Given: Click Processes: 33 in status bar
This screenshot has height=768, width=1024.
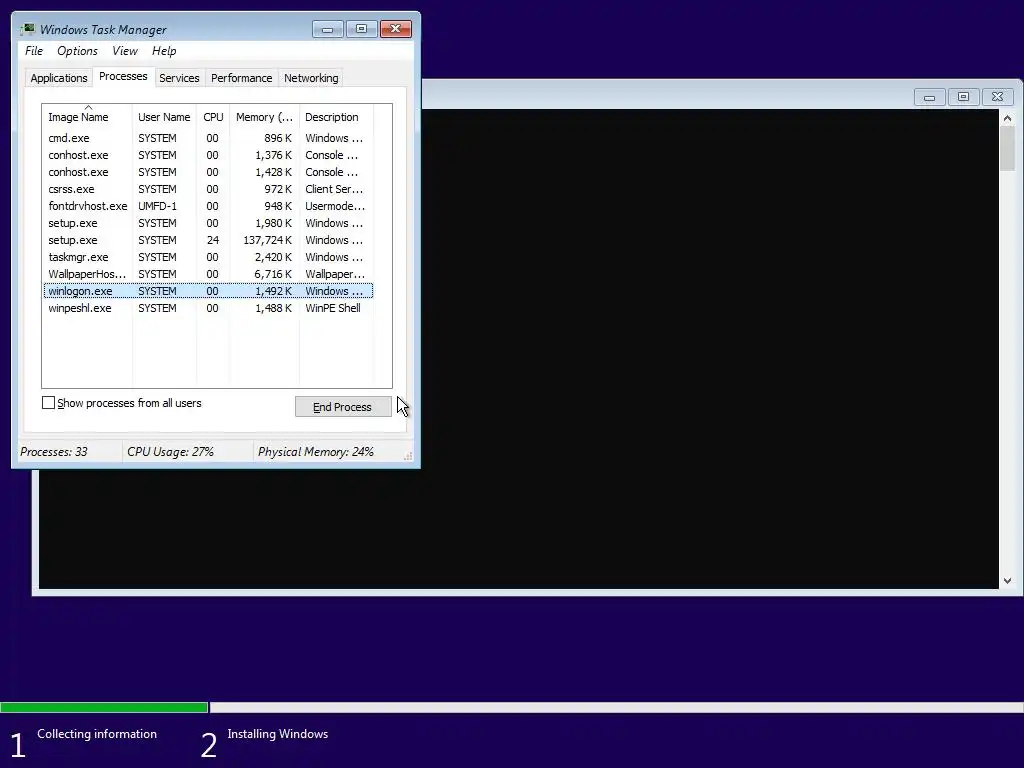Looking at the screenshot, I should pos(54,452).
